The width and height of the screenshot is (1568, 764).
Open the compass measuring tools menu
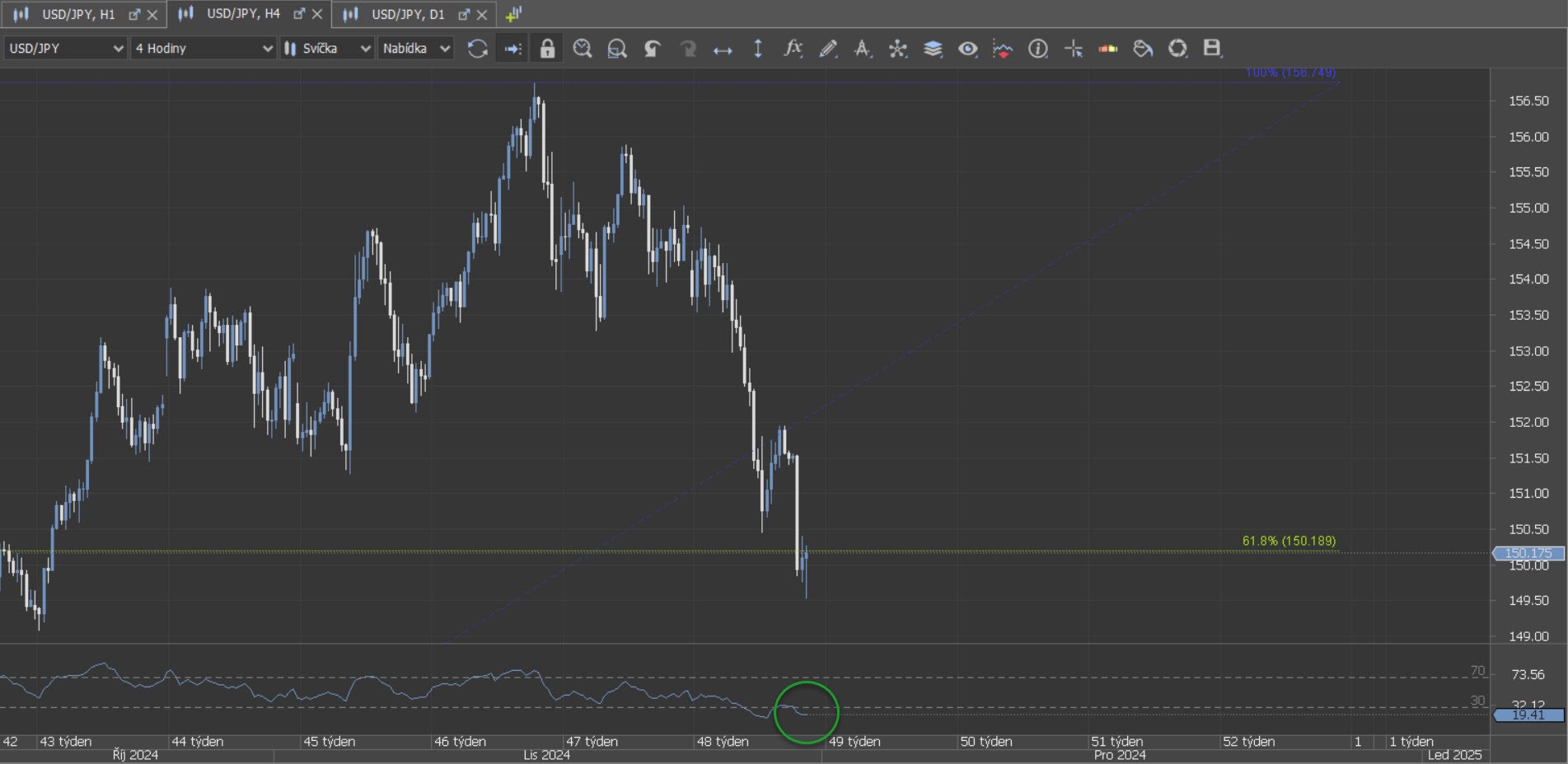[863, 49]
